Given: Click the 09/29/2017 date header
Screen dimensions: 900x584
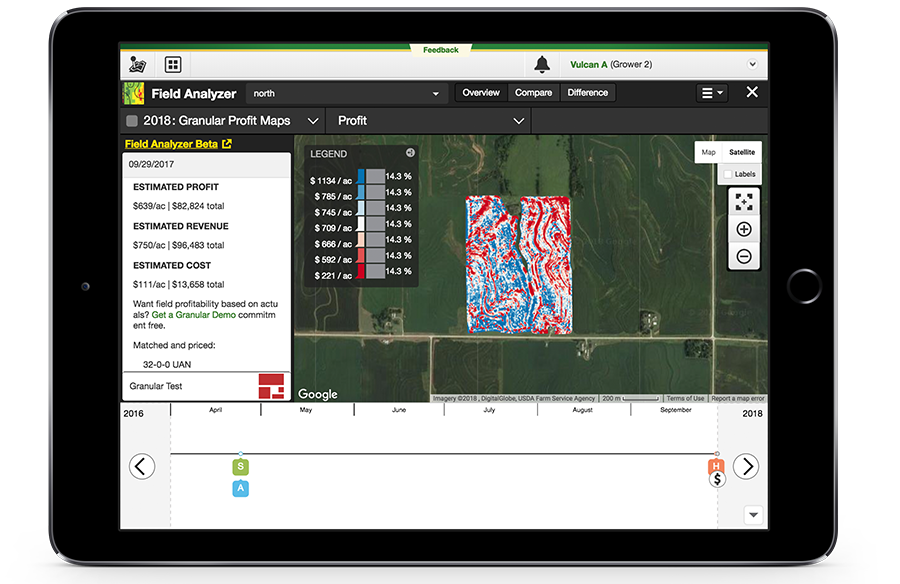Looking at the screenshot, I should (x=152, y=164).
